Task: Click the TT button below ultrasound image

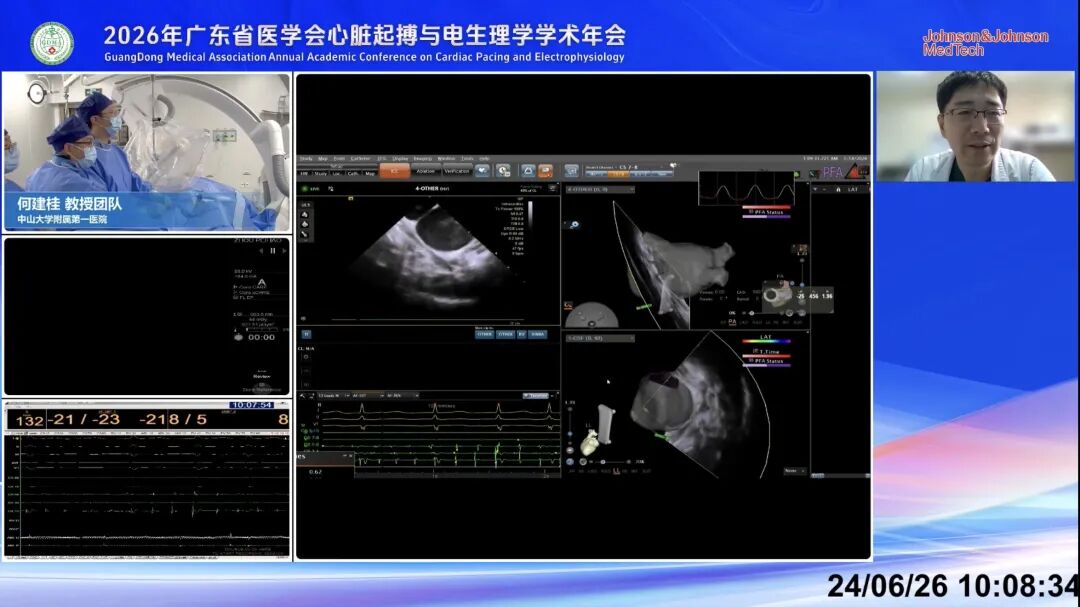Action: tap(307, 334)
